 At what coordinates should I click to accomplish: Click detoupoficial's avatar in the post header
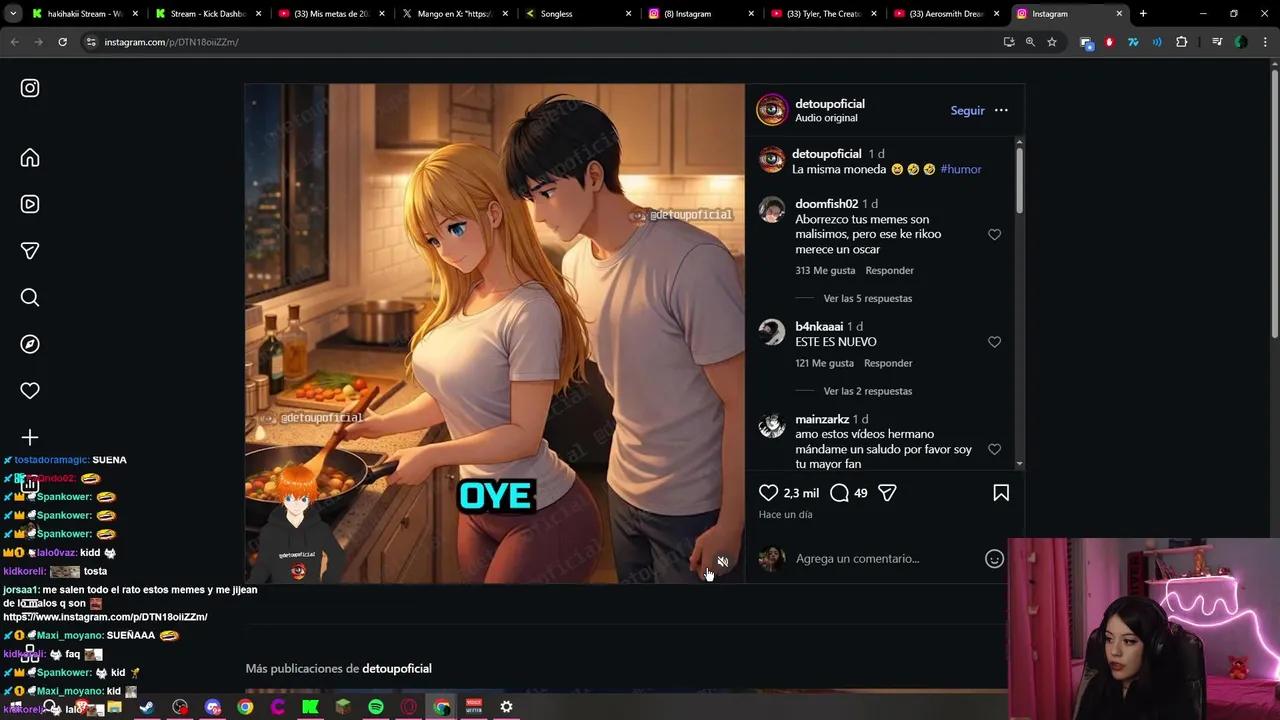coord(772,110)
